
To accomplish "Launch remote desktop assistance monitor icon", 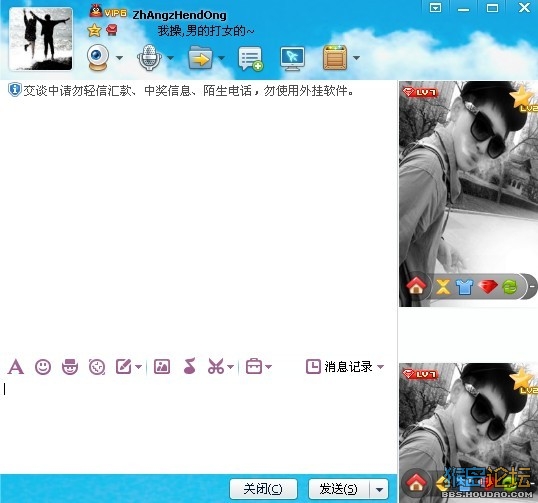I will pos(292,58).
